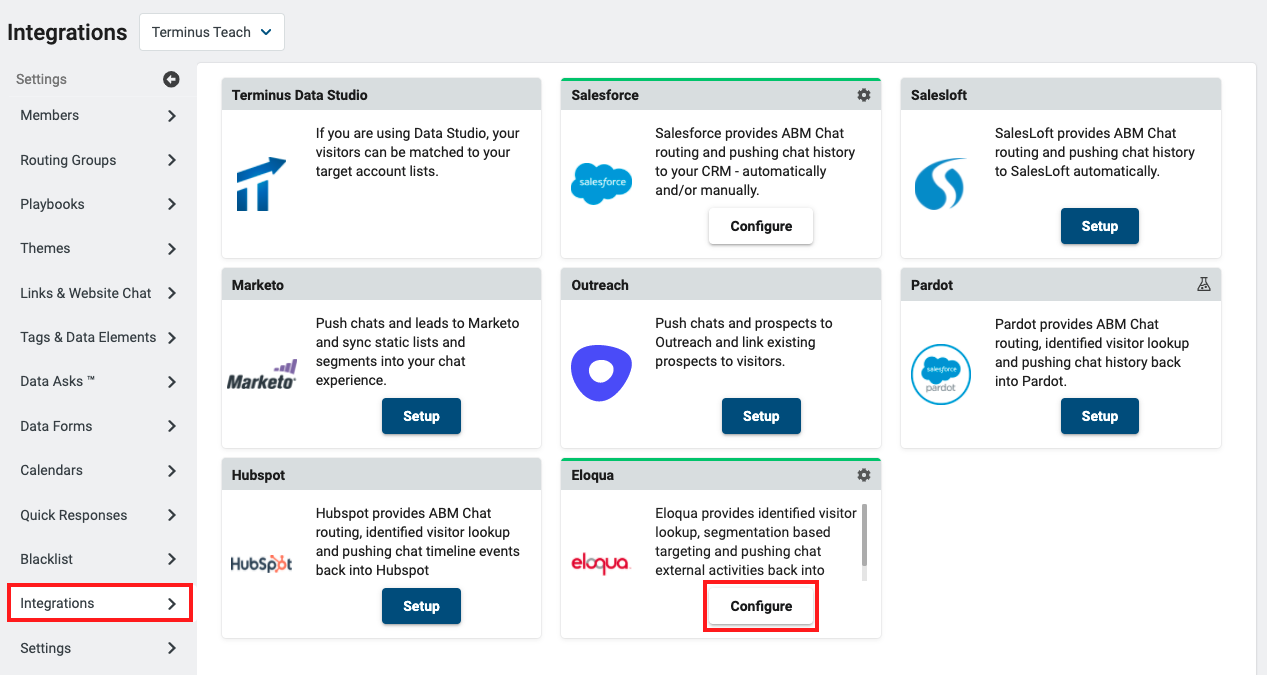Collapse the Settings sidebar with the back arrow
The width and height of the screenshot is (1267, 675).
tap(171, 79)
